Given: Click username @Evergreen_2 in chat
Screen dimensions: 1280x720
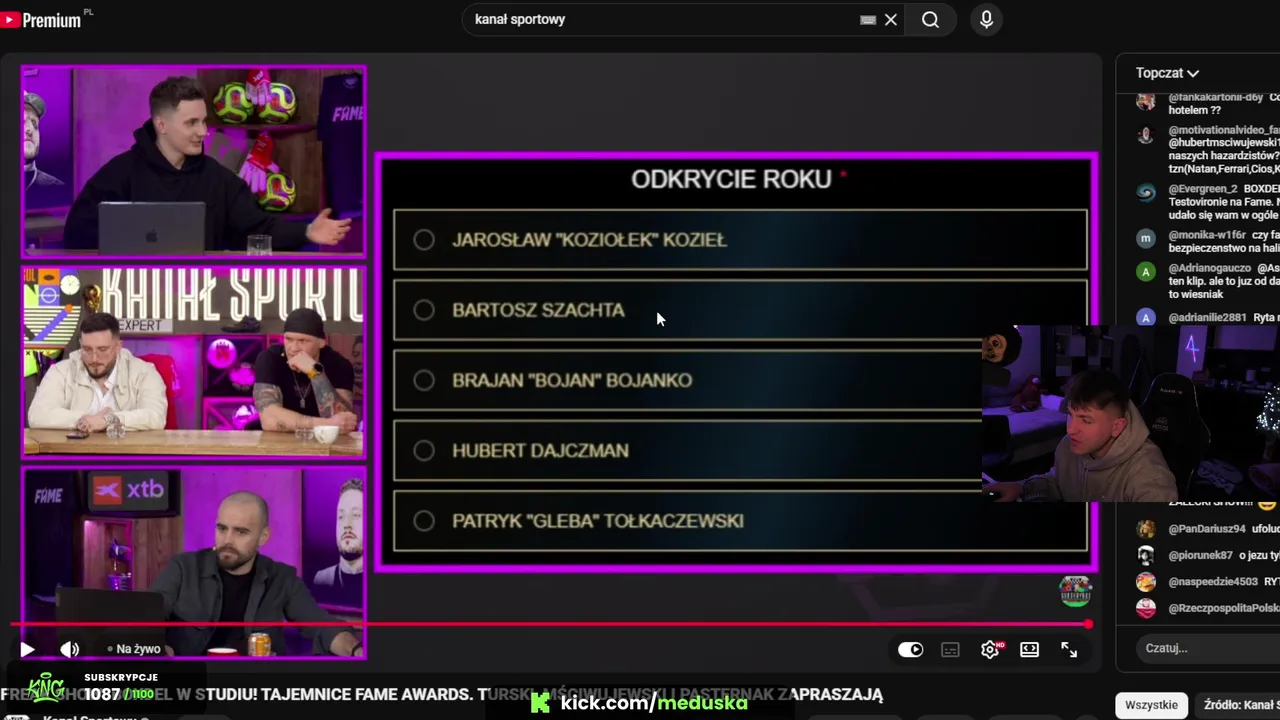Looking at the screenshot, I should (x=1203, y=188).
